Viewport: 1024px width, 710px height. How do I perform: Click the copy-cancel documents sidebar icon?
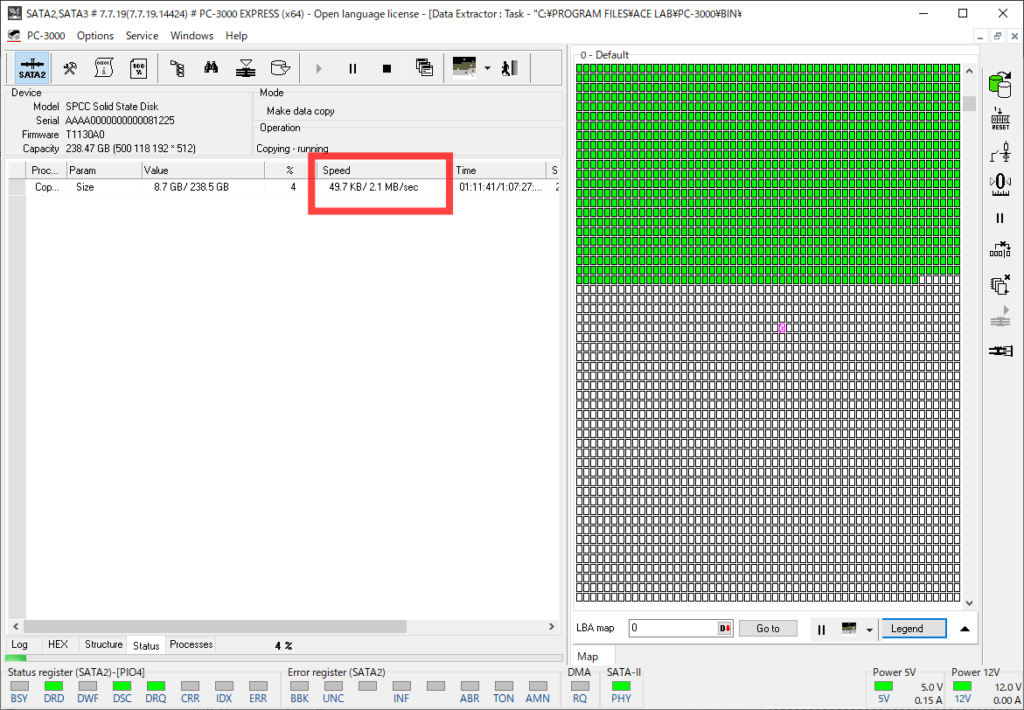pyautogui.click(x=1000, y=285)
